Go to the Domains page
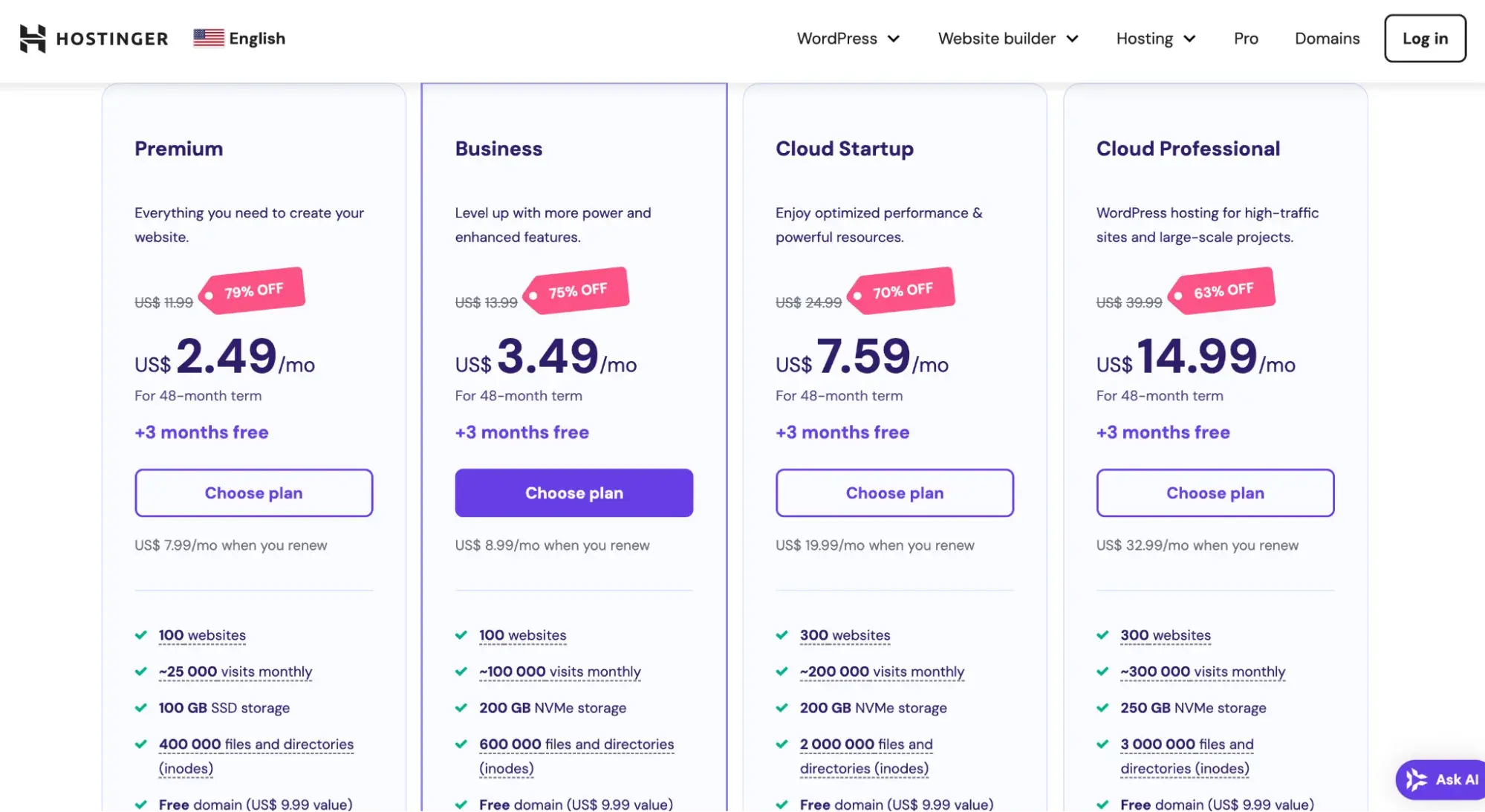 (1327, 39)
